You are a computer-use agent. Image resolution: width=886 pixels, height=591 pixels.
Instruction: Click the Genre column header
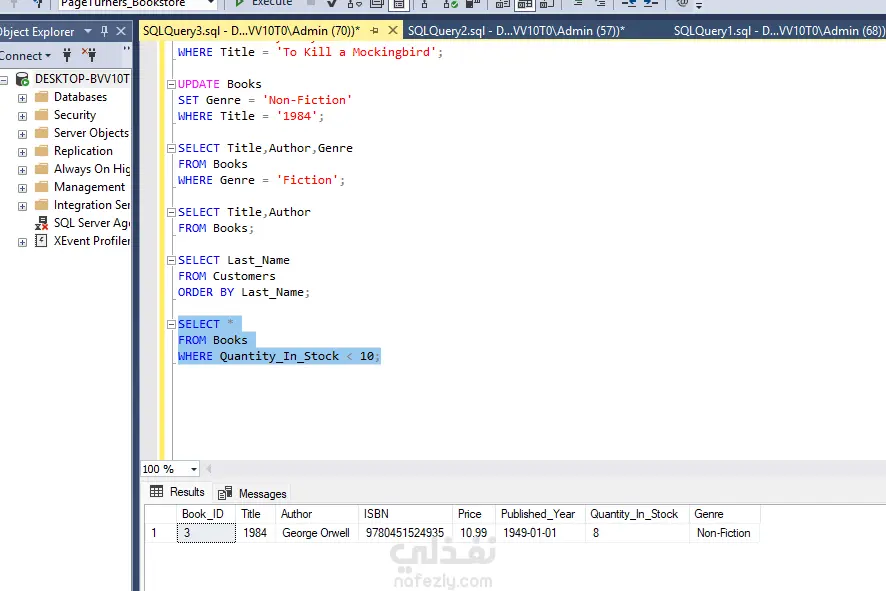click(725, 514)
